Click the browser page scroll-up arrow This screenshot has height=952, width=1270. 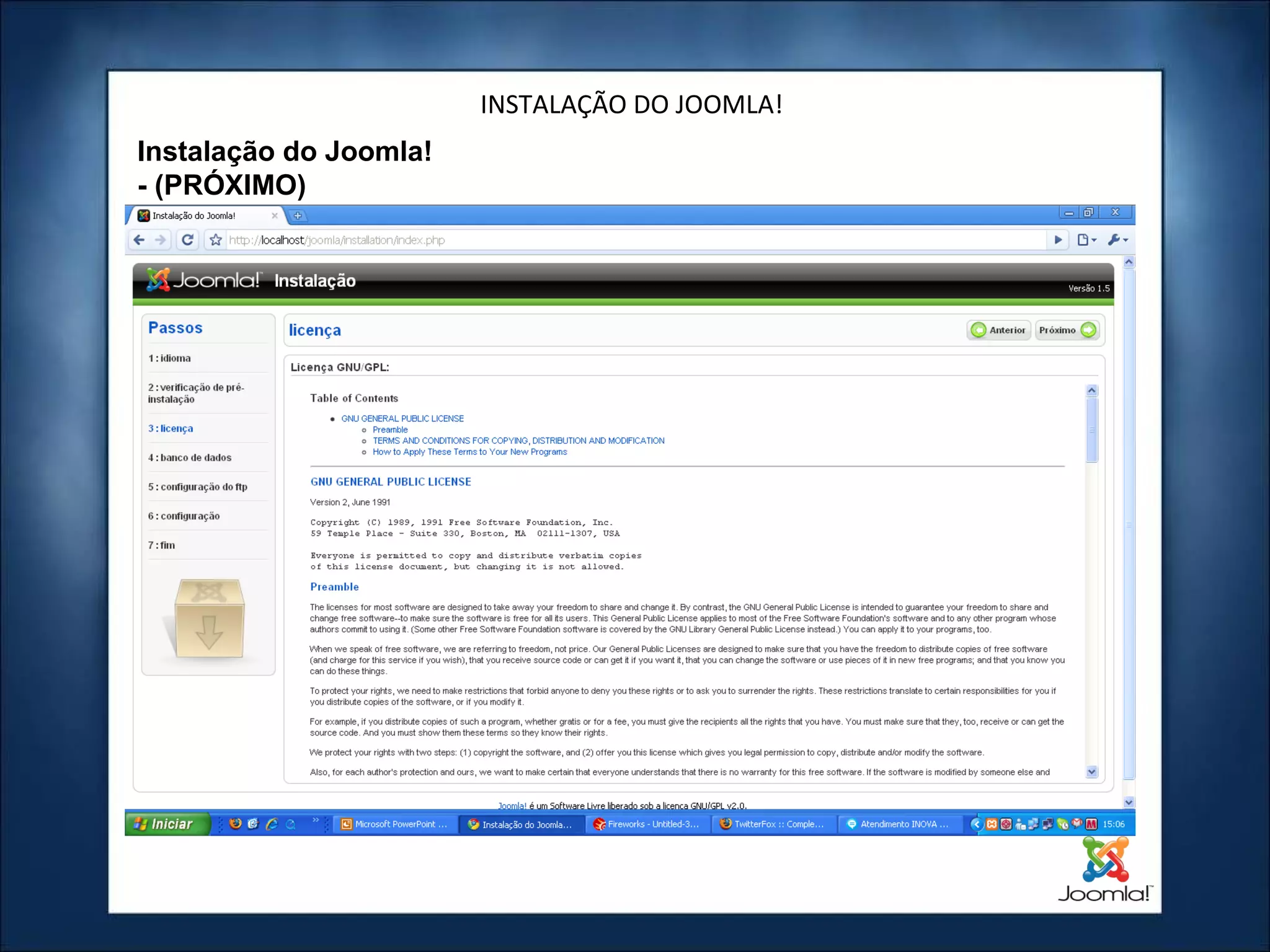(1129, 262)
